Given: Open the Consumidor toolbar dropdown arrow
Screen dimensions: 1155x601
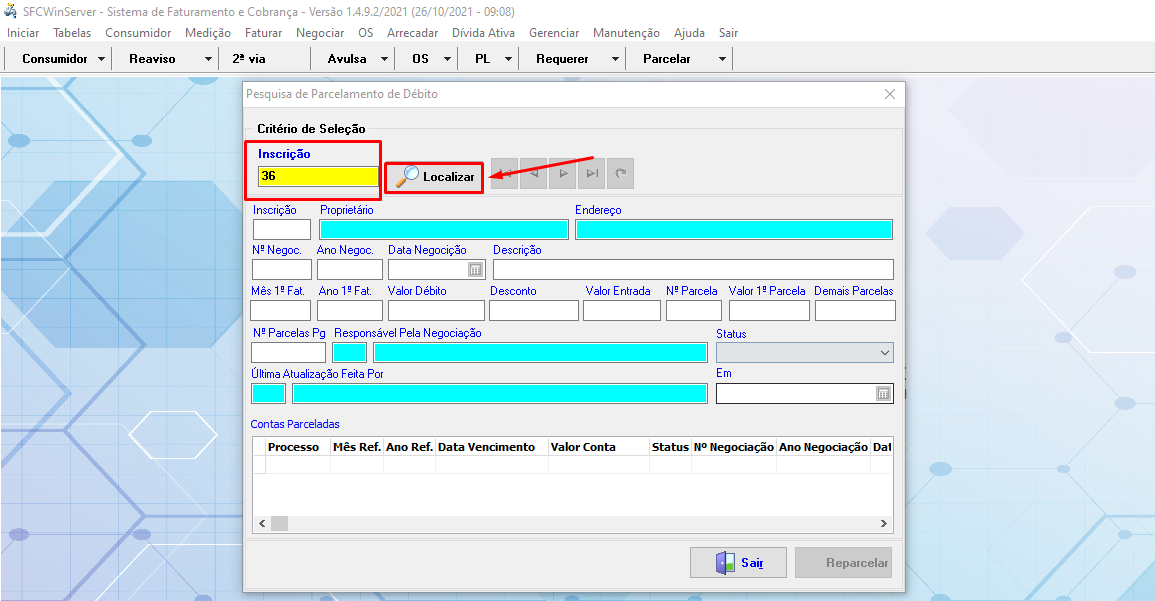Looking at the screenshot, I should pos(103,59).
